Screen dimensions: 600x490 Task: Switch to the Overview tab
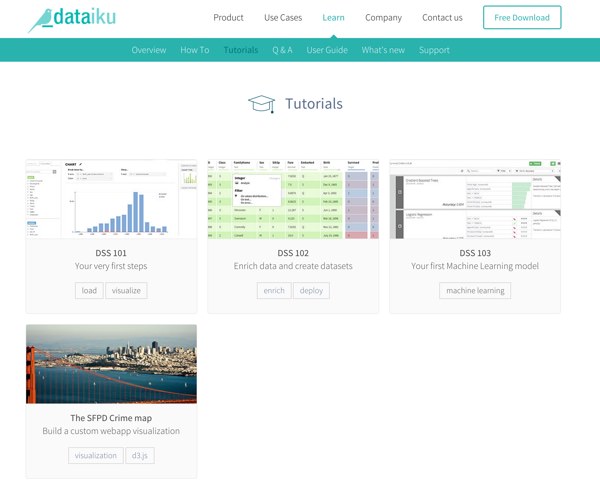(x=149, y=50)
